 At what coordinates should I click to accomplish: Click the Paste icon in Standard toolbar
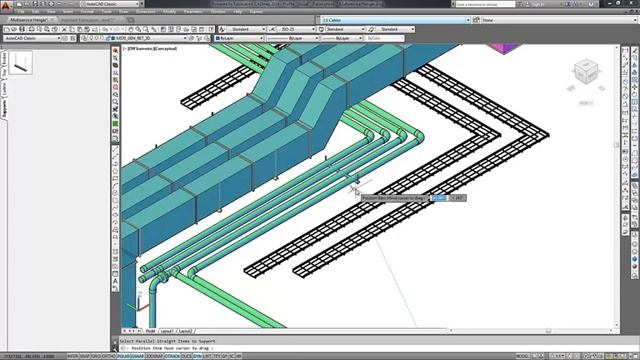click(80, 29)
